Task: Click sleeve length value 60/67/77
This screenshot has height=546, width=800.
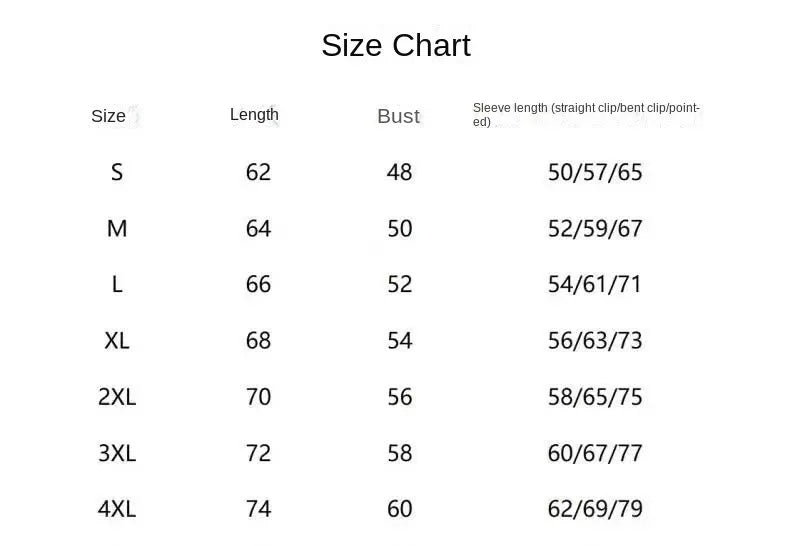Action: coord(595,453)
